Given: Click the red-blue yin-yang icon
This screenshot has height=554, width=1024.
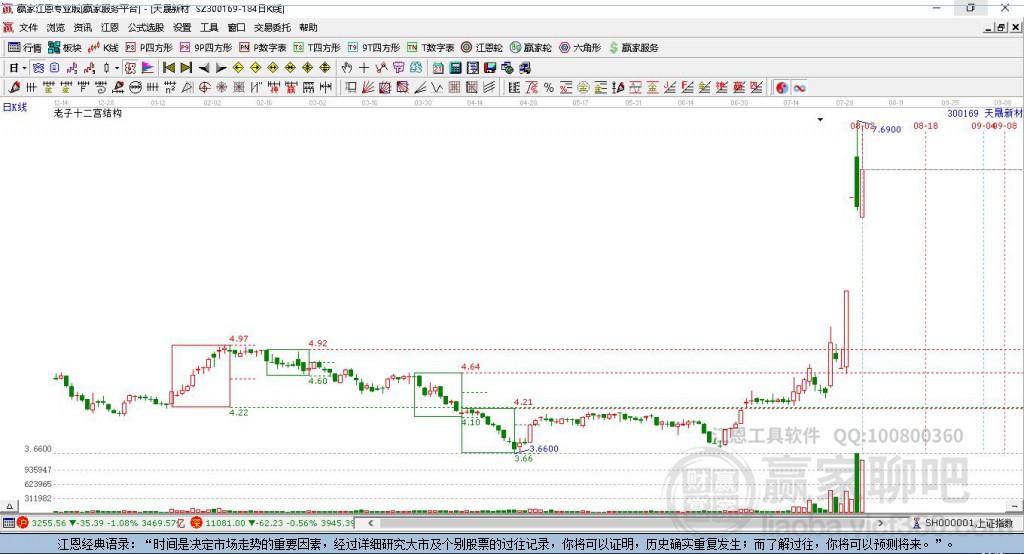Looking at the screenshot, I should (782, 88).
